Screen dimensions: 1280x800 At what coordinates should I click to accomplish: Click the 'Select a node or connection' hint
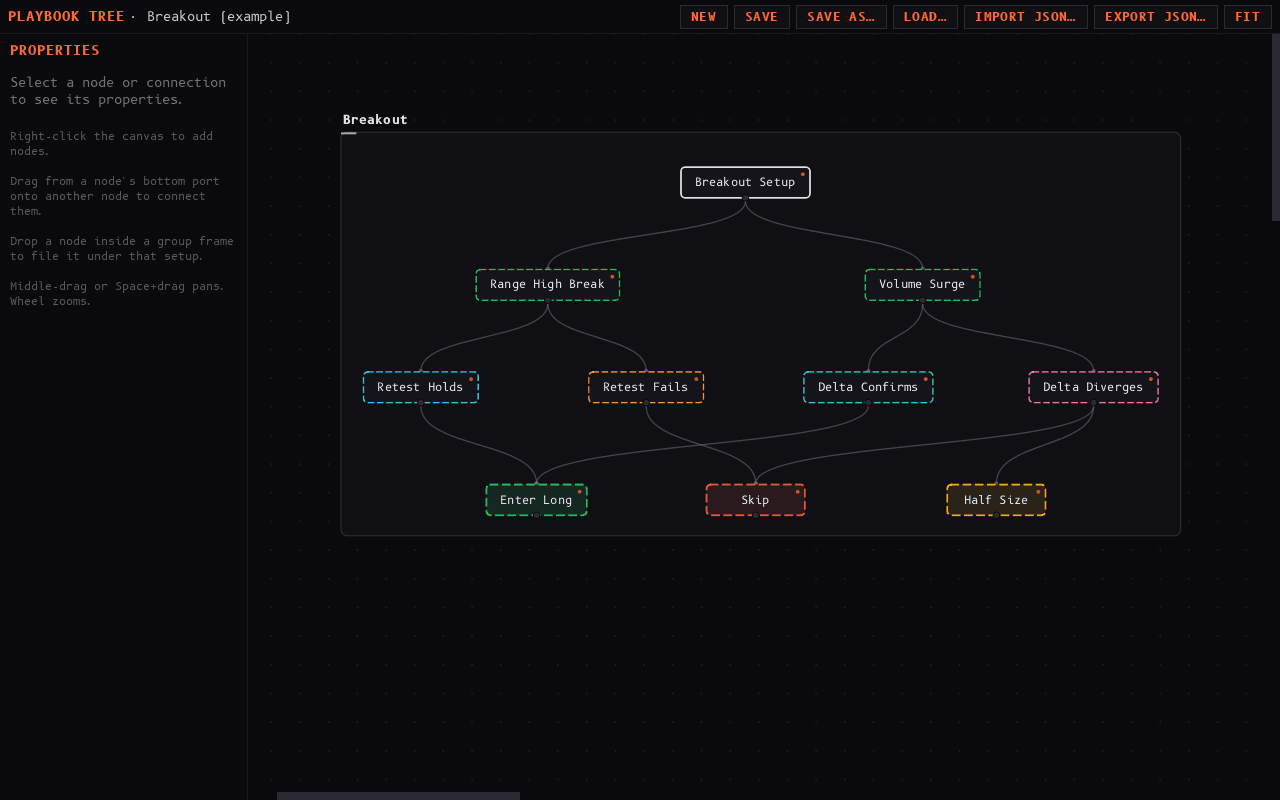(118, 91)
